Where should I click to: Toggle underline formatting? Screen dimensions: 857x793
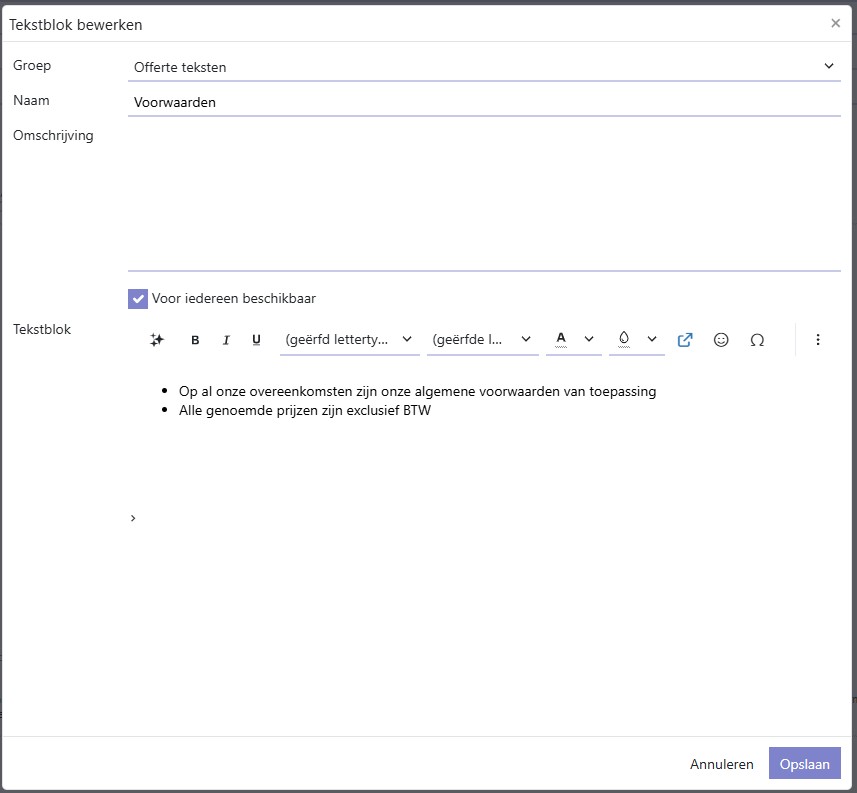(x=256, y=340)
